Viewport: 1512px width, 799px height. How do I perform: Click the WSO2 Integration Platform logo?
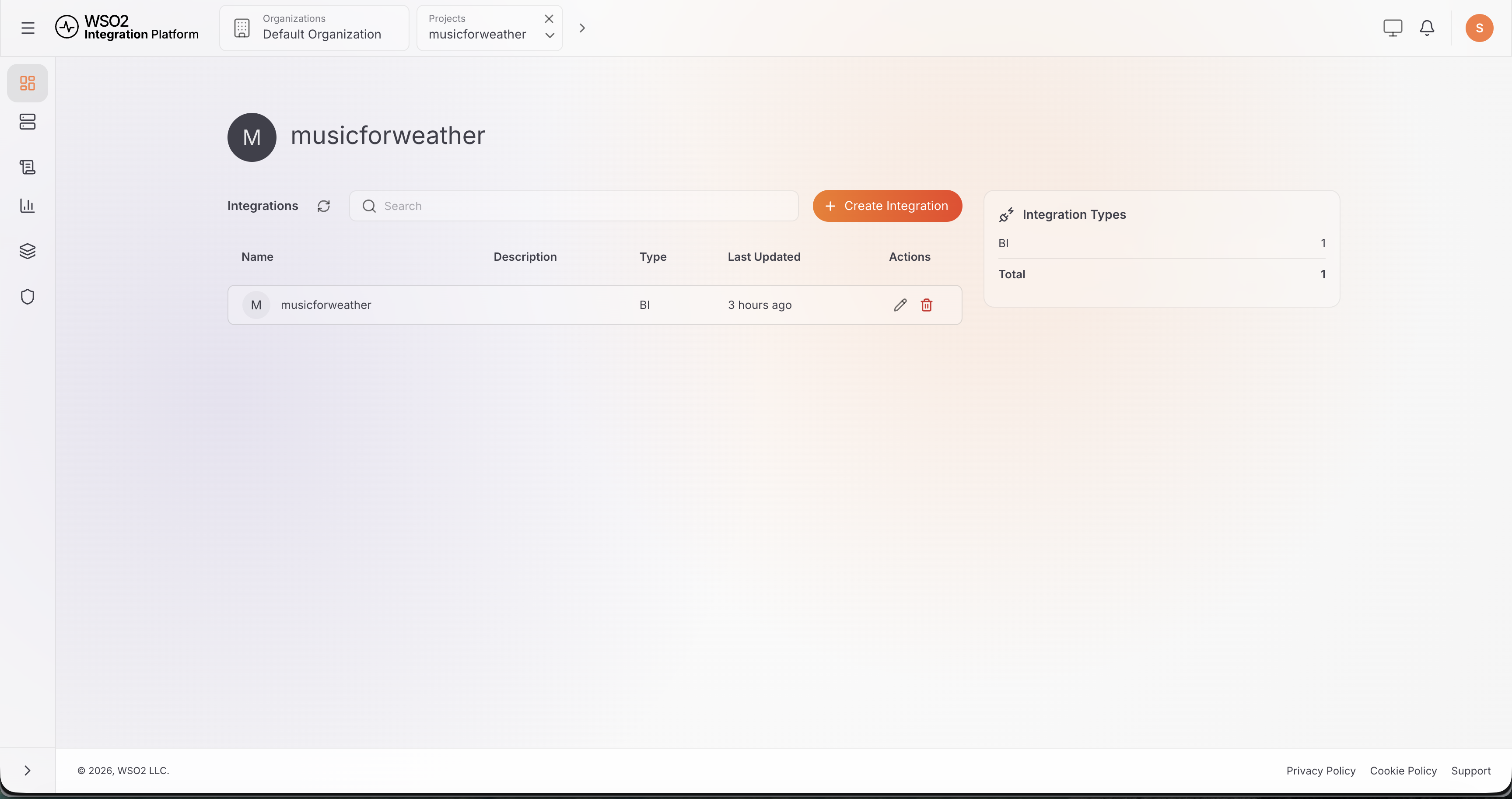pyautogui.click(x=127, y=28)
